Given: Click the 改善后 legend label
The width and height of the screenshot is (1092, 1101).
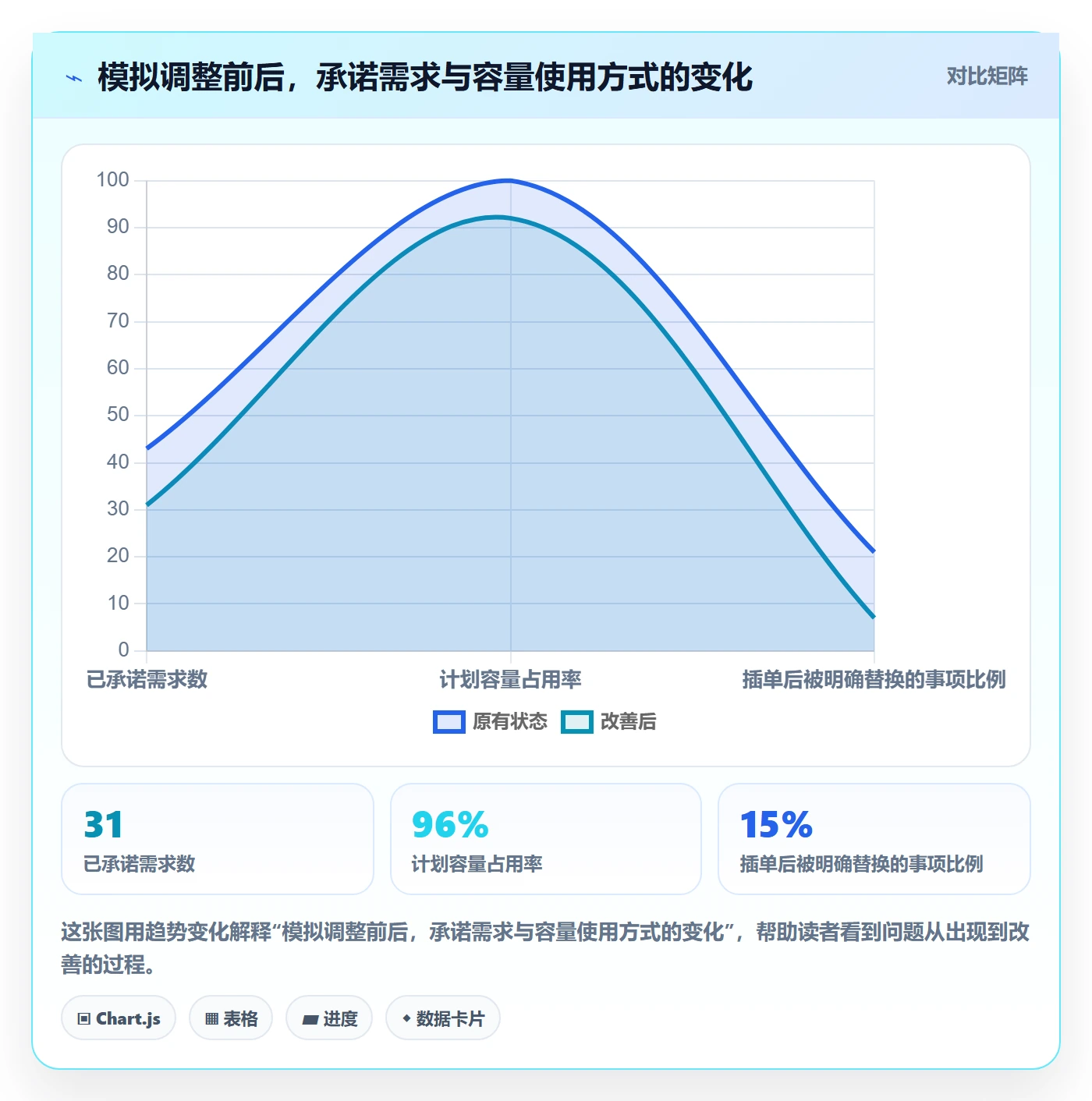Looking at the screenshot, I should (629, 722).
